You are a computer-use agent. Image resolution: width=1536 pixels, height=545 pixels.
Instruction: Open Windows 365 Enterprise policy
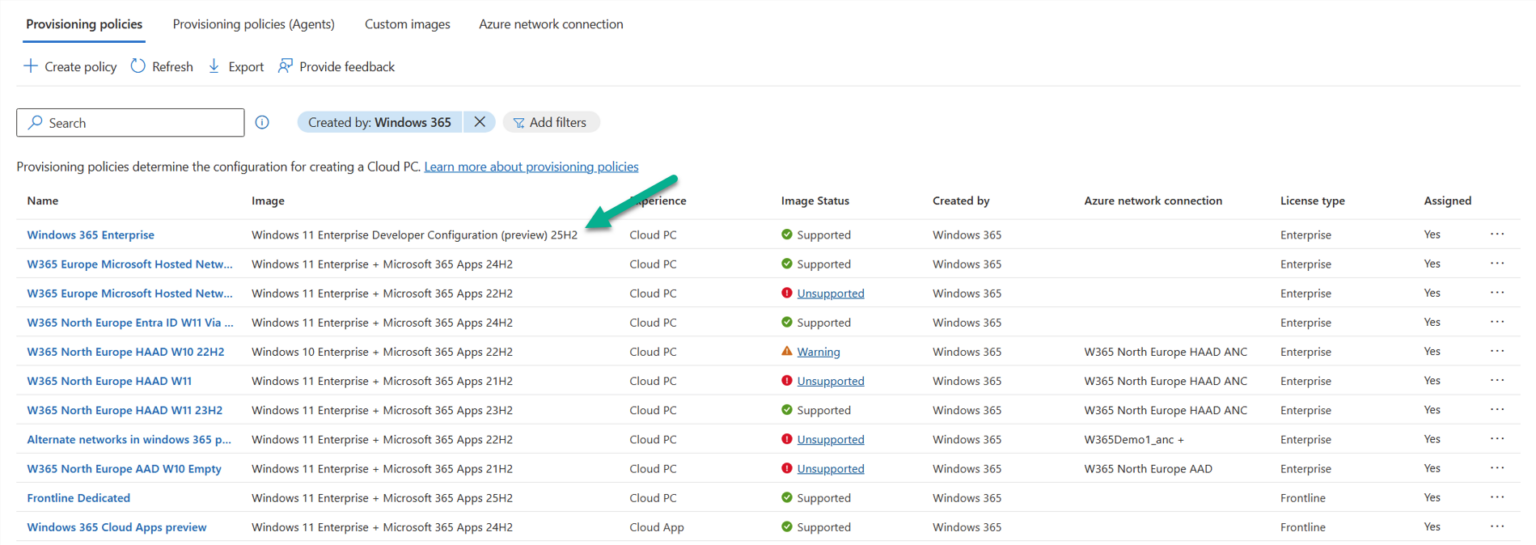click(x=90, y=235)
